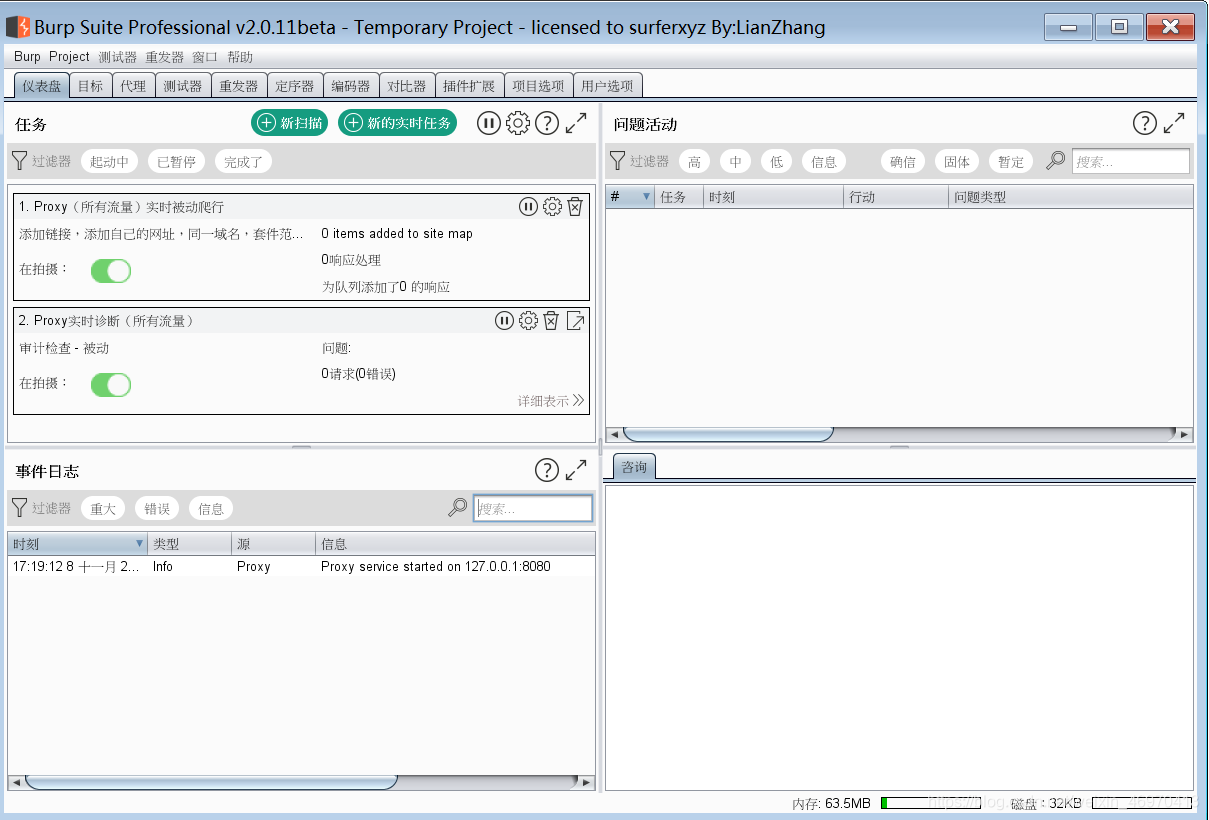Click the 事件日志 filter funnel icon

tap(19, 508)
